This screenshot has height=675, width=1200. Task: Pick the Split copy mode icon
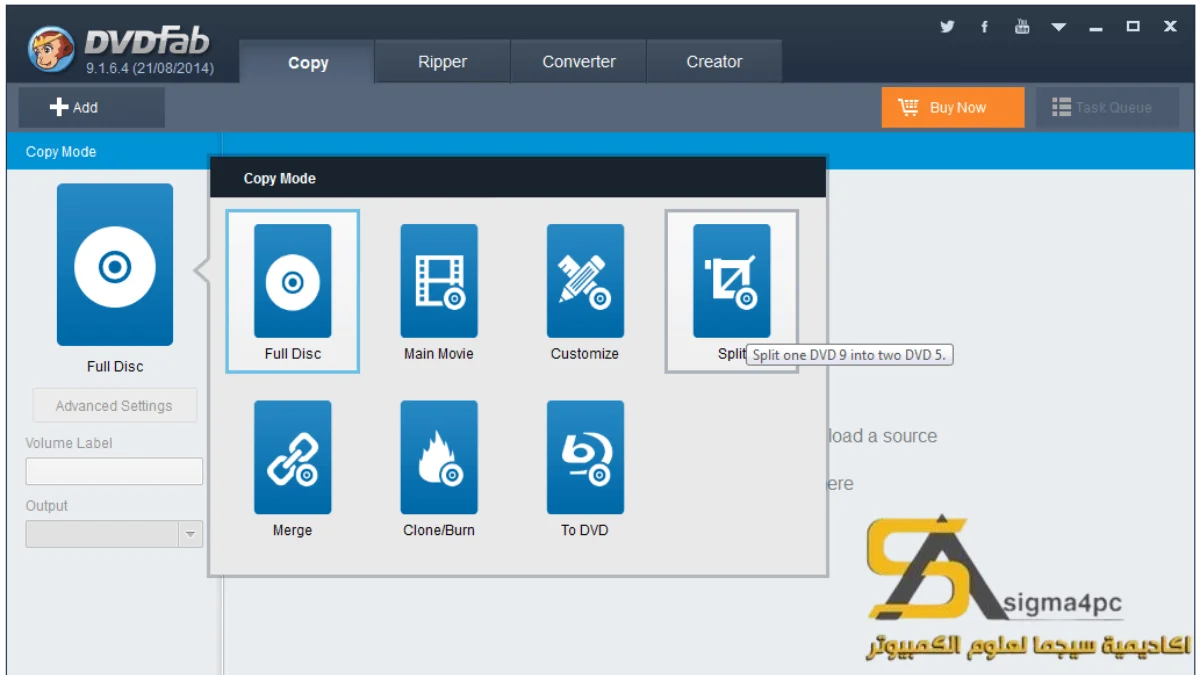[732, 281]
